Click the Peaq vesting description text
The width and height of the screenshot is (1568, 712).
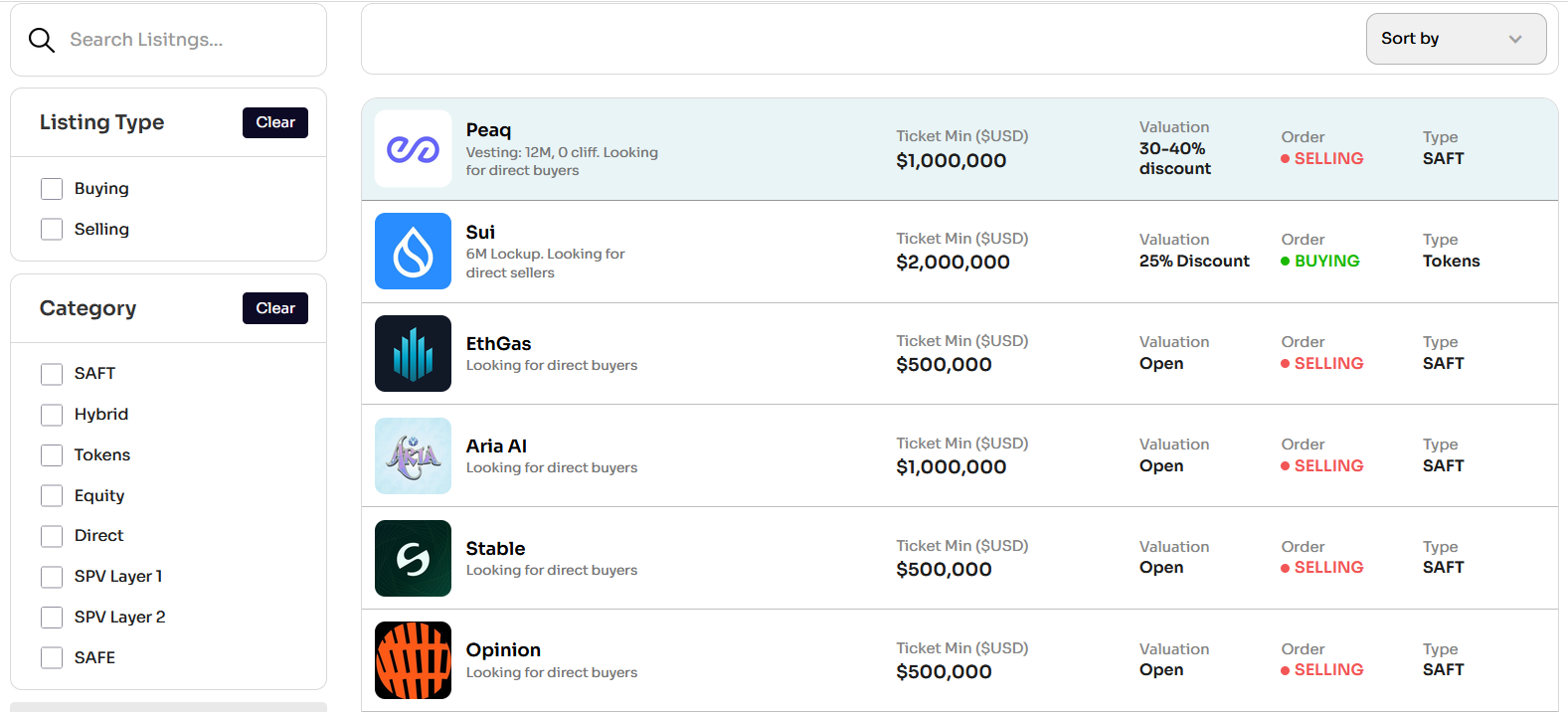tap(562, 161)
